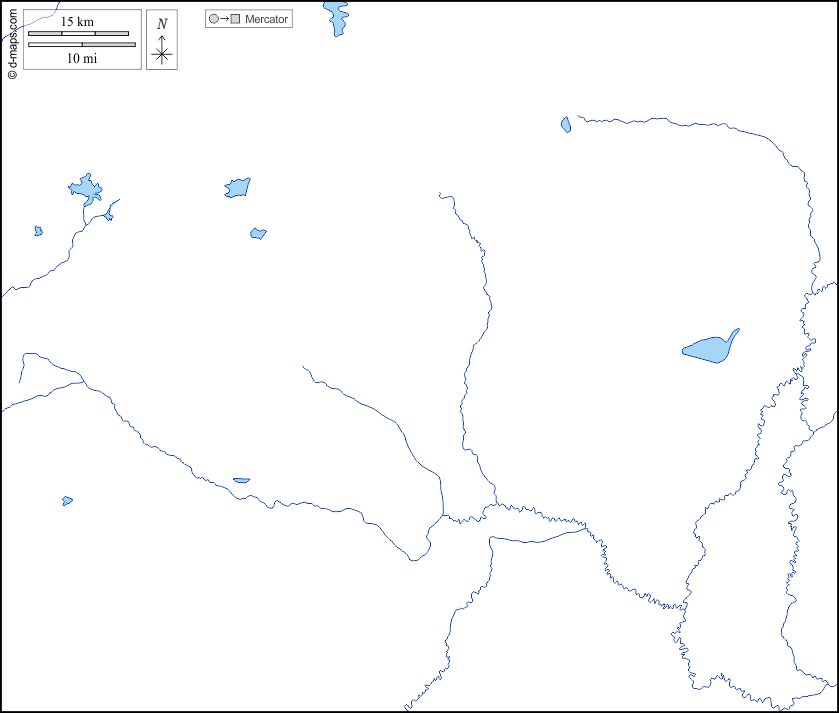Click the north arrow compass icon
Viewport: 839px width, 713px height.
point(162,52)
